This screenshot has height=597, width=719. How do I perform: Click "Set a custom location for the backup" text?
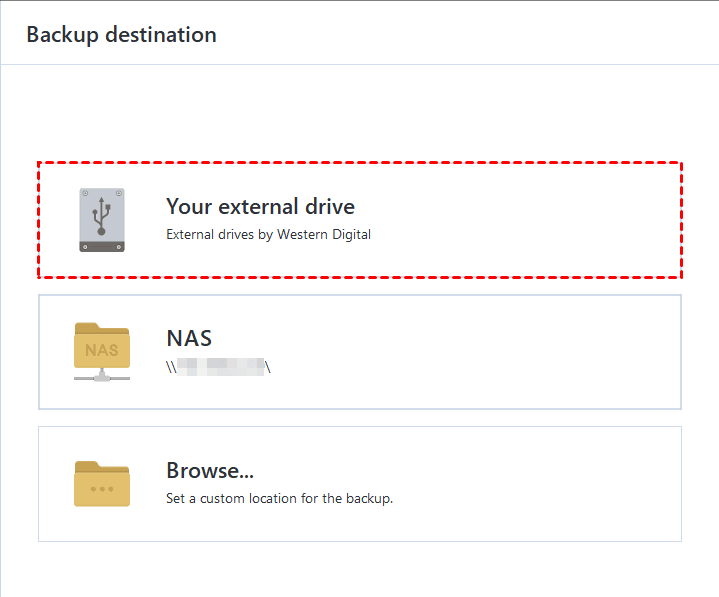coord(279,498)
